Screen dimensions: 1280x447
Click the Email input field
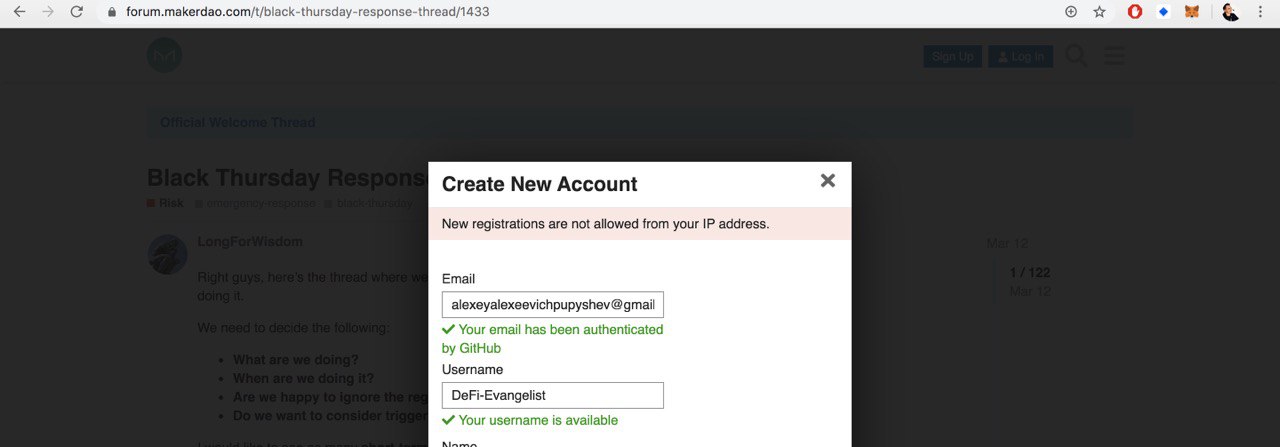pos(553,304)
